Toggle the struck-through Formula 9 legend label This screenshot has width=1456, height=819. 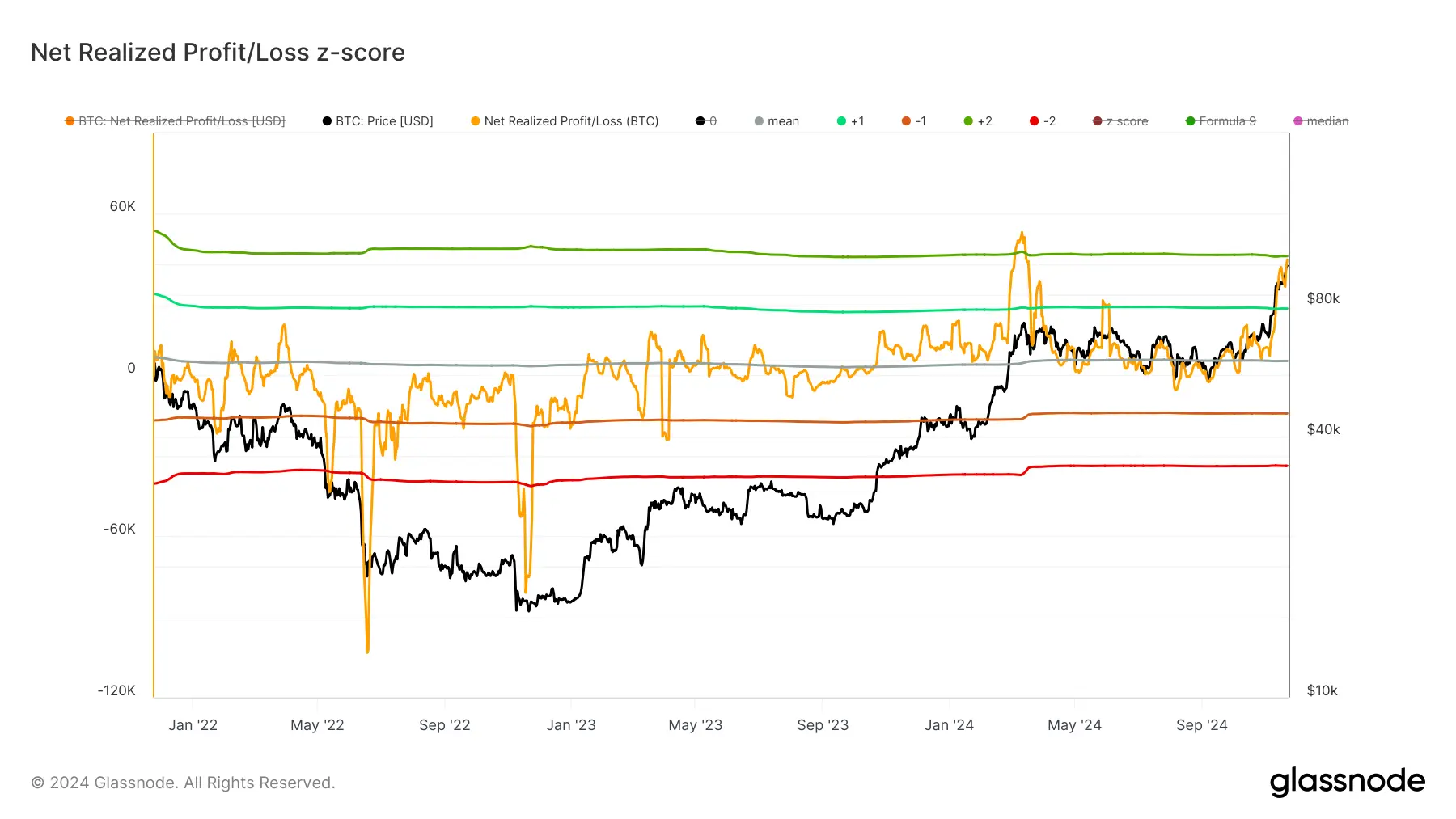point(1227,121)
